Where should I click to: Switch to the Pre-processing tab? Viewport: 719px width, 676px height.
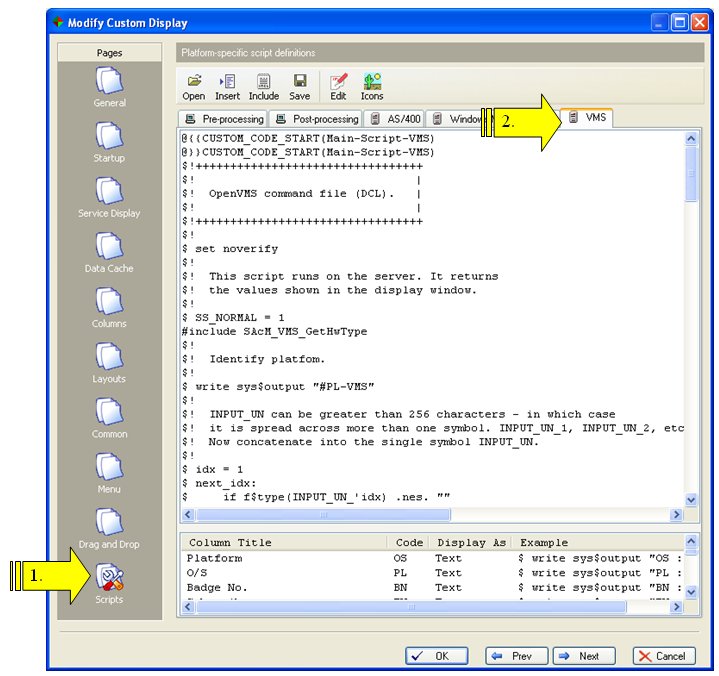224,119
